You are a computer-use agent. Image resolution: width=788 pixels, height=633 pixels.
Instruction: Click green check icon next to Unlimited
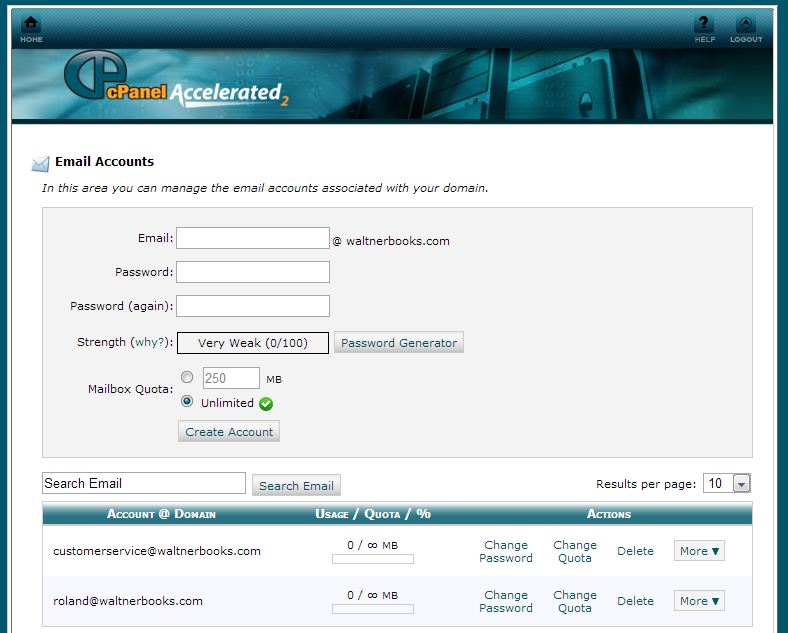[266, 404]
